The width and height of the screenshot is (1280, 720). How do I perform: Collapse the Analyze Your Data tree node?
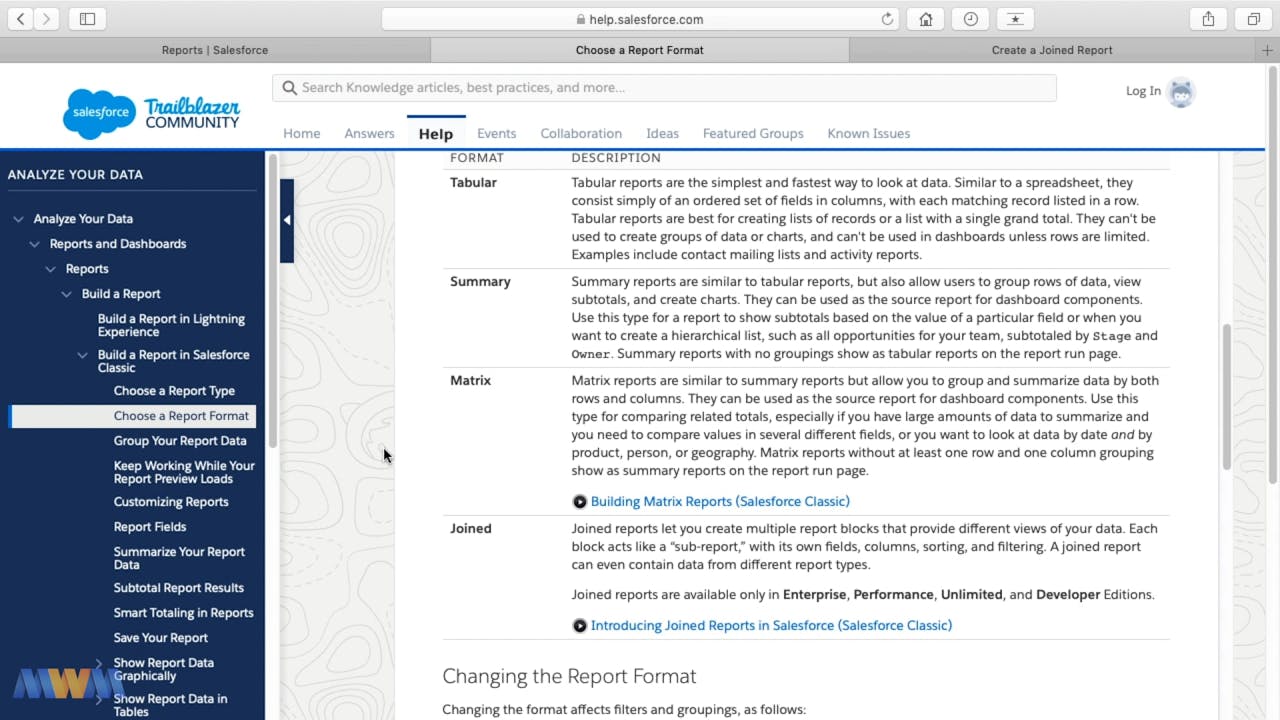tap(18, 219)
